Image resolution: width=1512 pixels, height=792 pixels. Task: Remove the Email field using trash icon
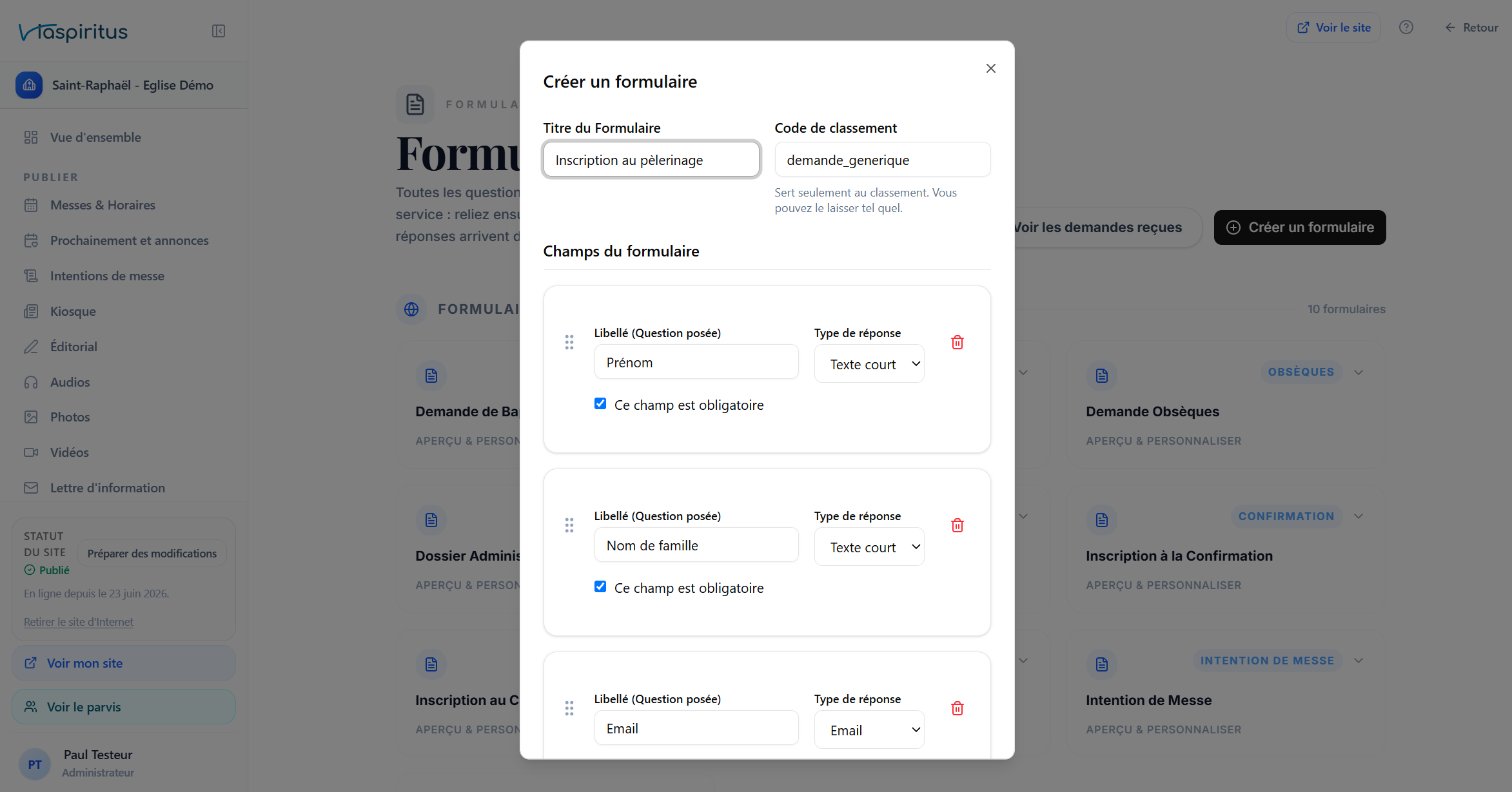pos(957,708)
